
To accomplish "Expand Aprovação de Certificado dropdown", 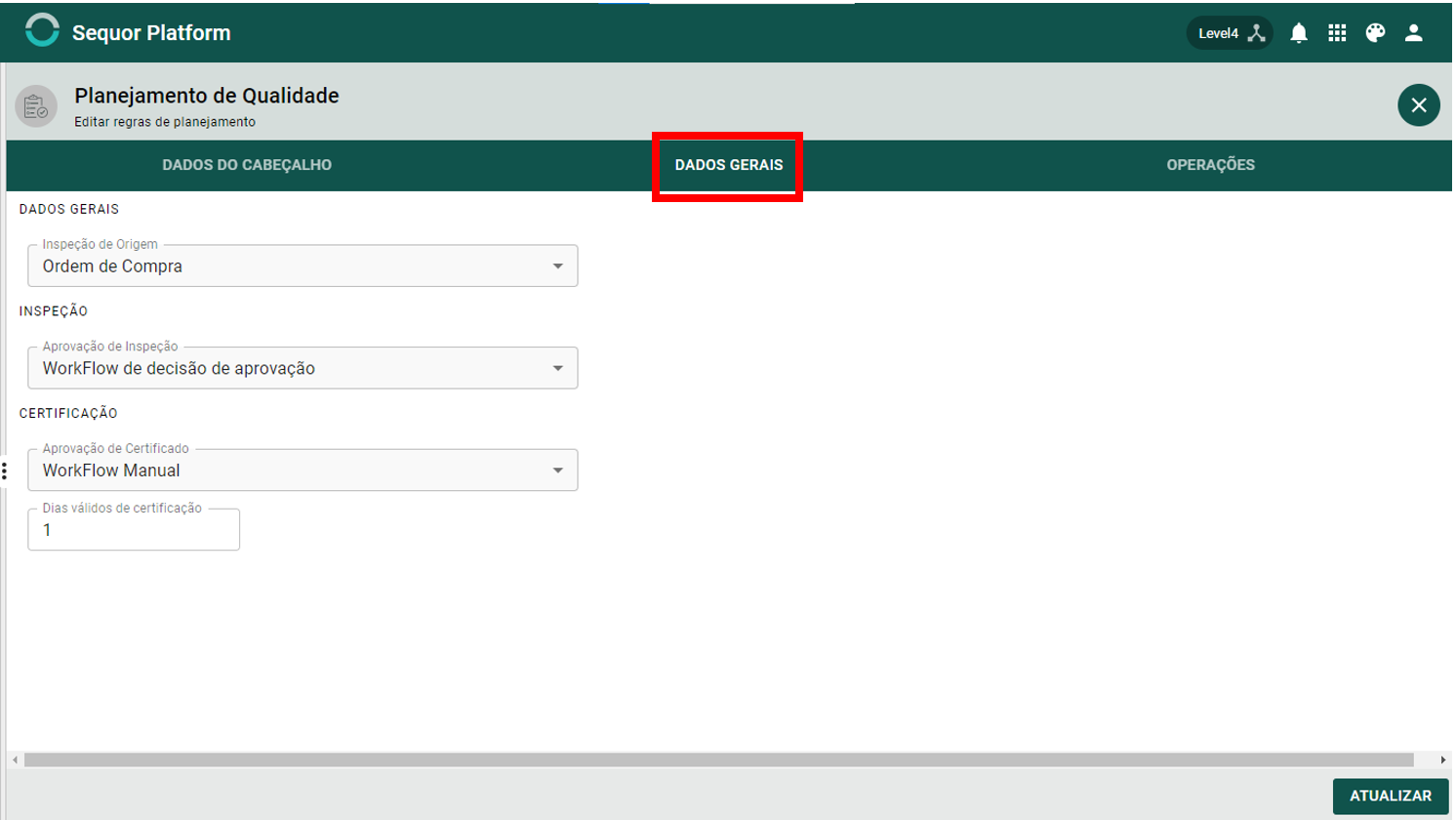I will pos(303,470).
